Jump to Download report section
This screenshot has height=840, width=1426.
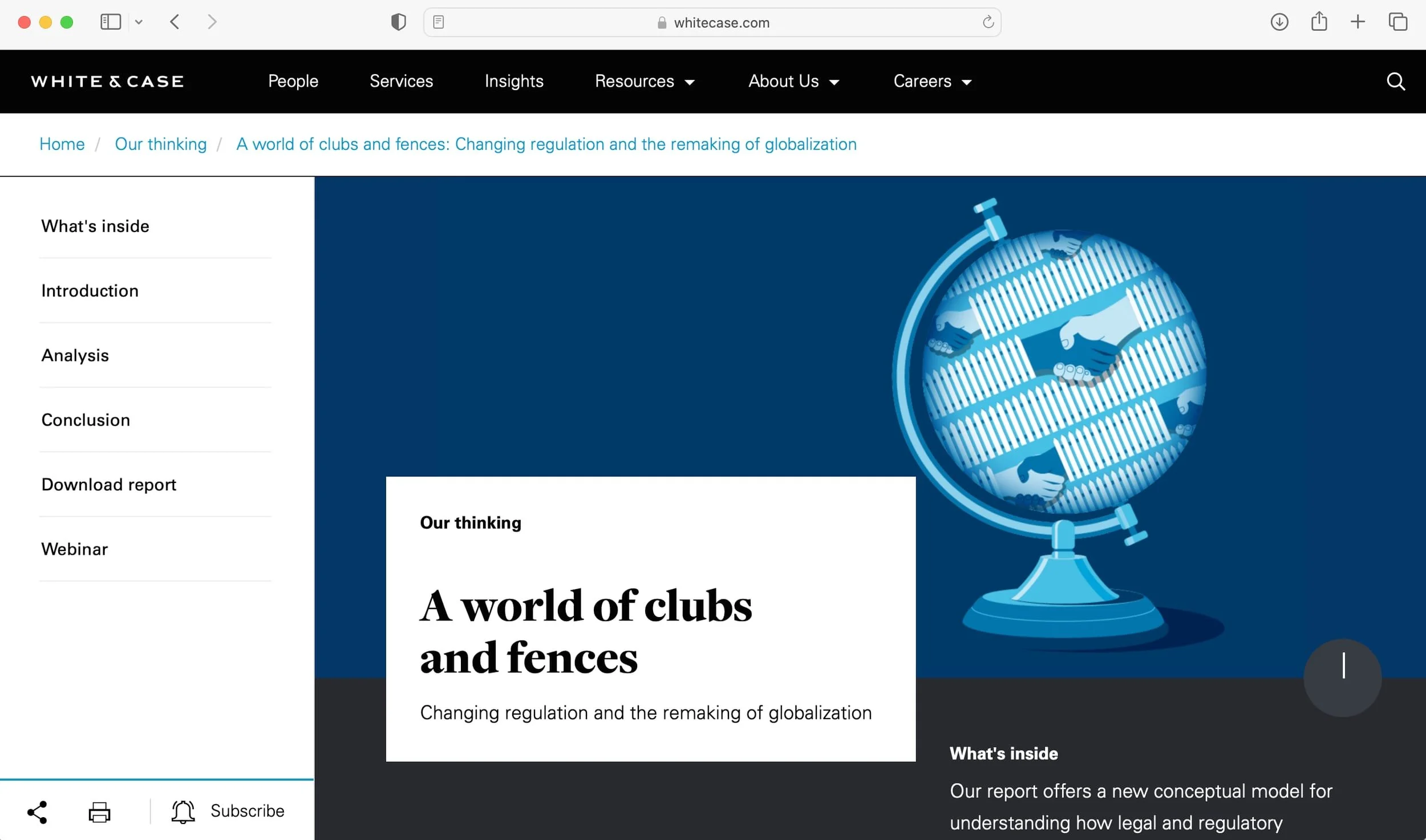click(109, 485)
